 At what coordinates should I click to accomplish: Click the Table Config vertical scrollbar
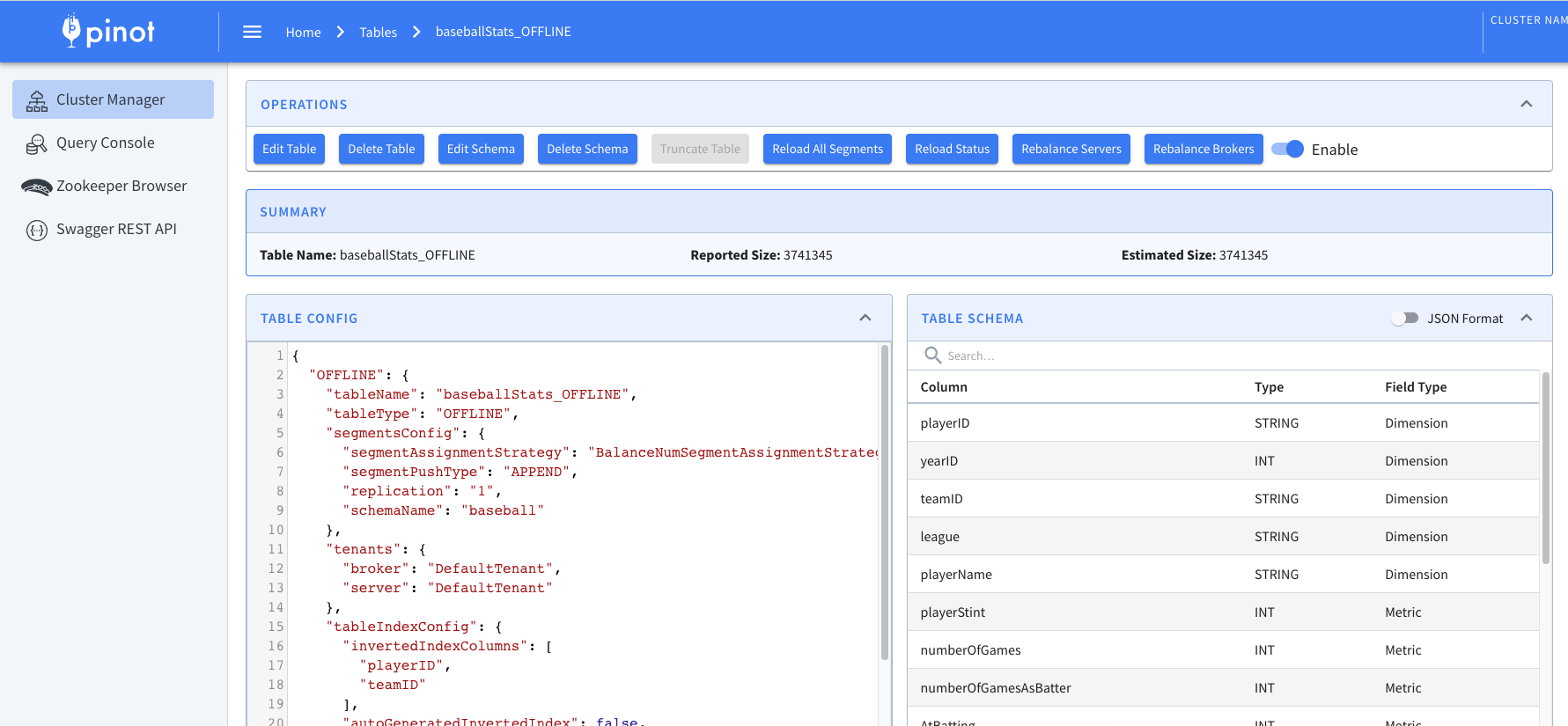[x=884, y=502]
